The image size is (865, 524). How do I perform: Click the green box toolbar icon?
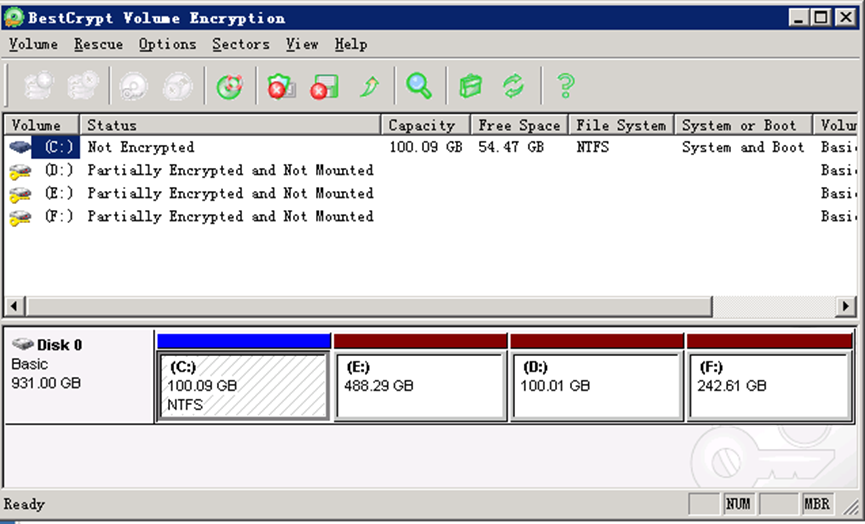(470, 86)
